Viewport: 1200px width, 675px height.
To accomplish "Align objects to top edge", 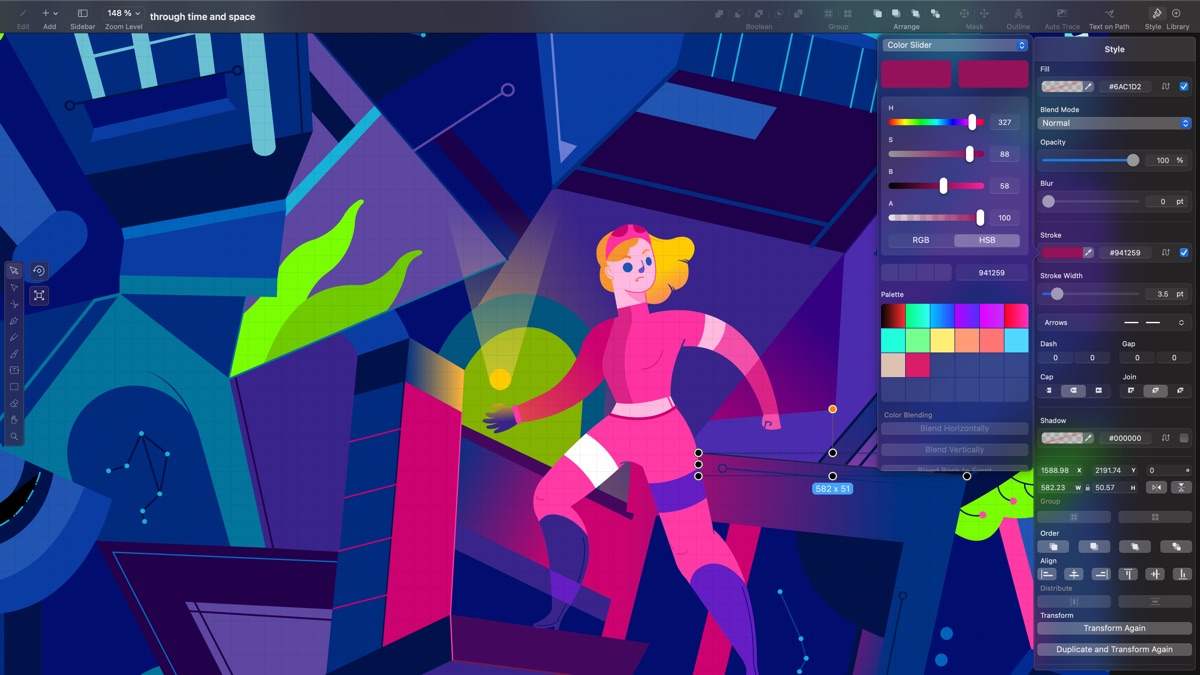I will point(1128,574).
